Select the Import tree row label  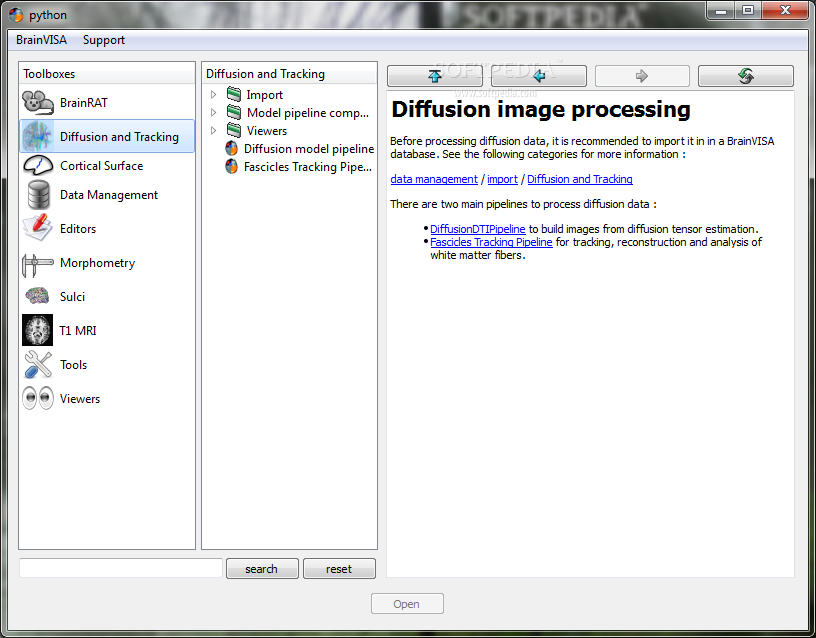point(264,95)
